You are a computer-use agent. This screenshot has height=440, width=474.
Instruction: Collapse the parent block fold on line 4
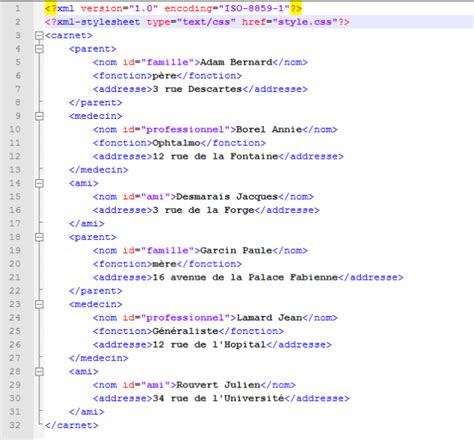(x=39, y=49)
